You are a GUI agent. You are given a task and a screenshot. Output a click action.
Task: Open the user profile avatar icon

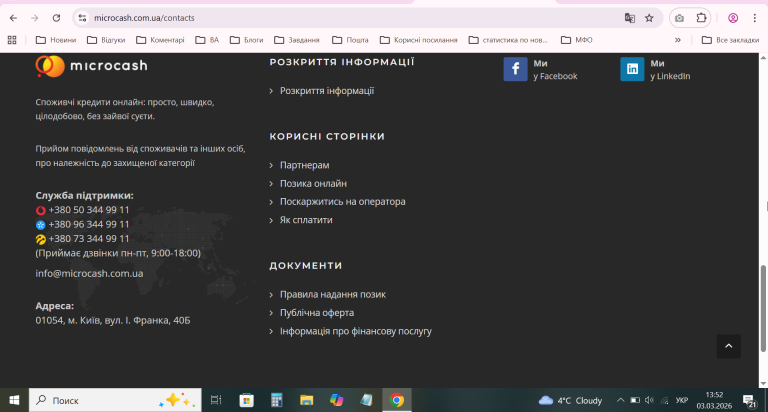(x=733, y=18)
